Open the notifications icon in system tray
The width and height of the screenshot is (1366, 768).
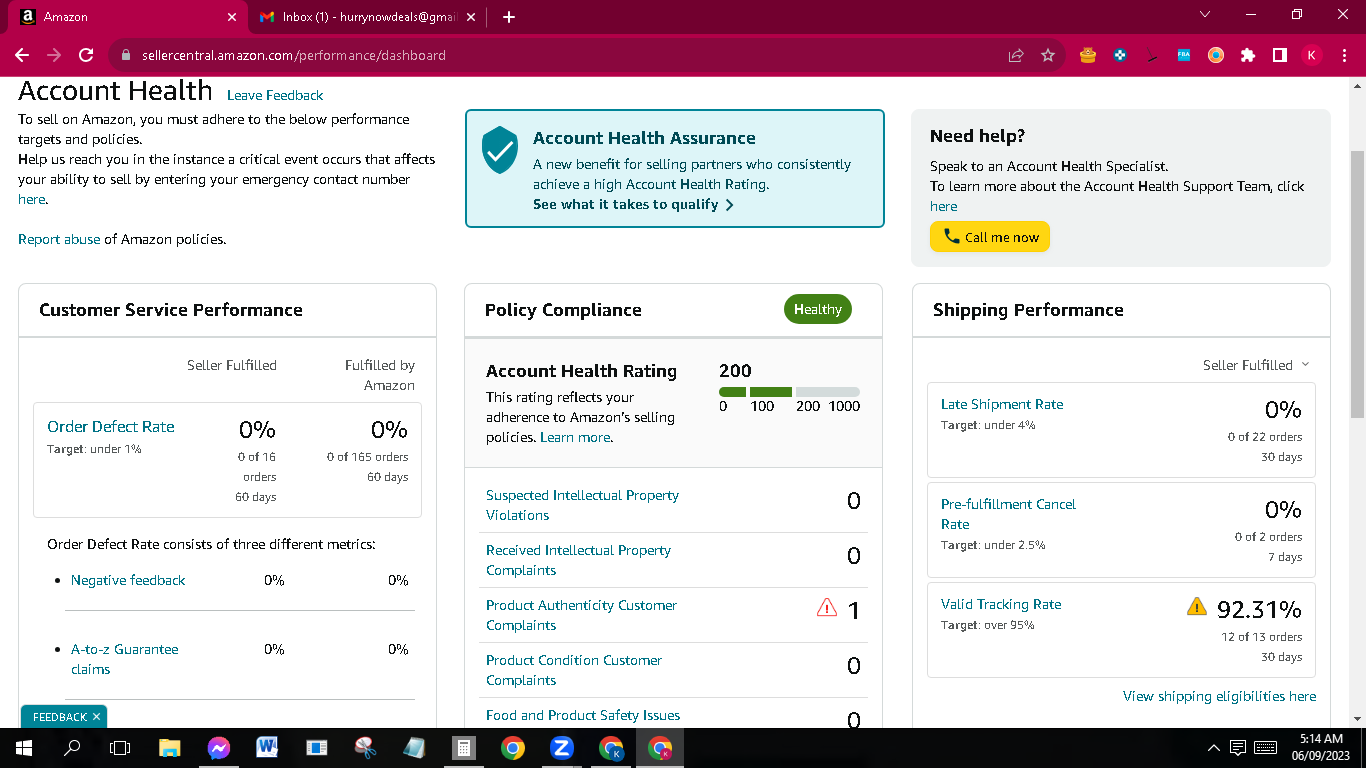tap(1238, 748)
